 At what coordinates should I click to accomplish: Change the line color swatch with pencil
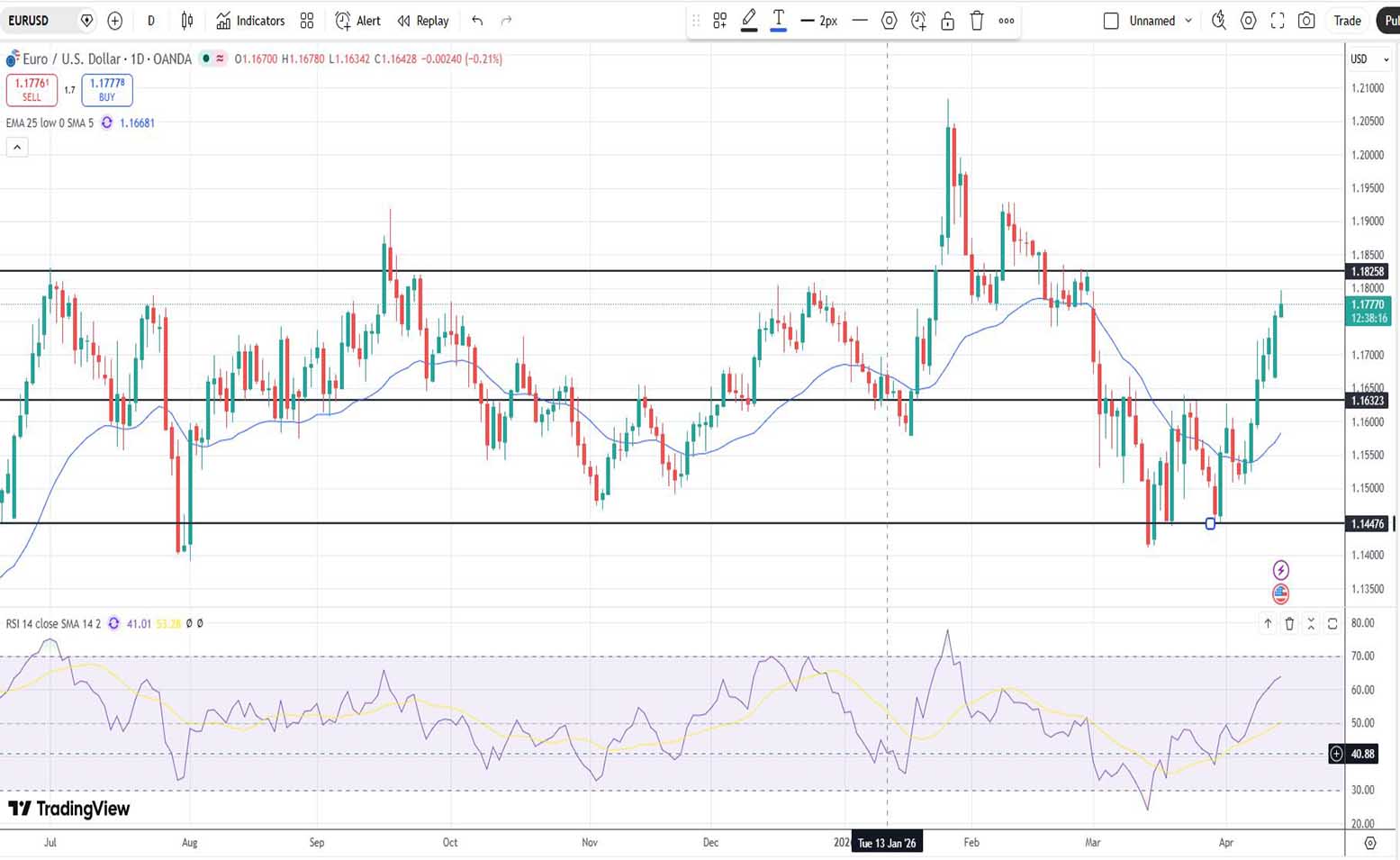point(749,21)
